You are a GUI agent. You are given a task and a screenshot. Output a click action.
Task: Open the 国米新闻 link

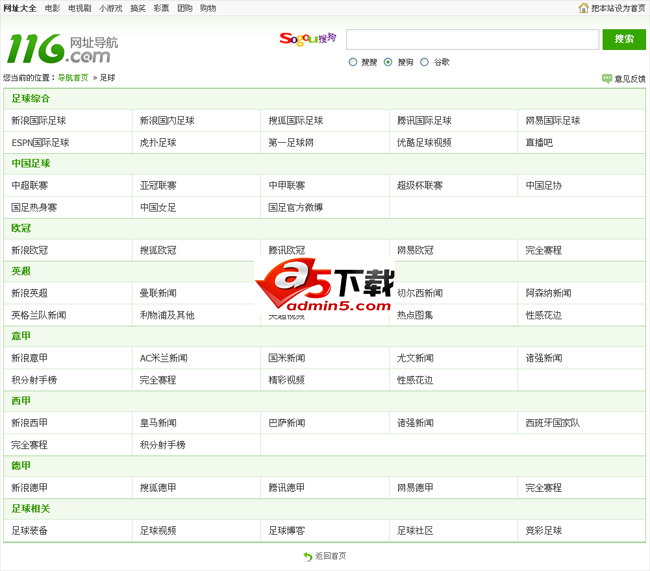(x=286, y=358)
